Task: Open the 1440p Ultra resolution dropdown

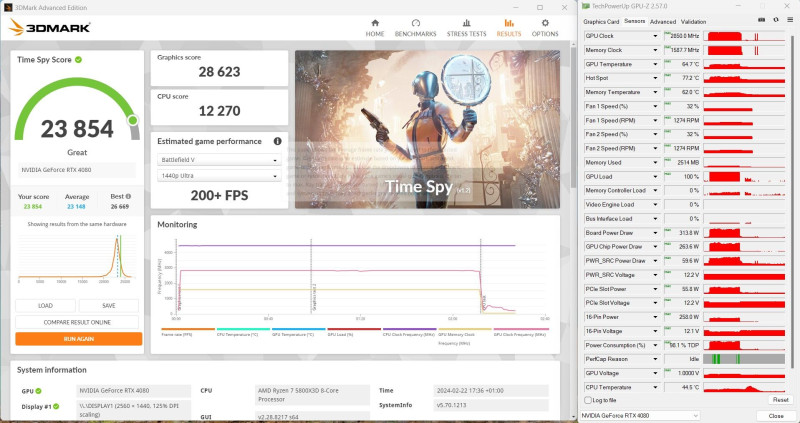Action: pyautogui.click(x=219, y=176)
